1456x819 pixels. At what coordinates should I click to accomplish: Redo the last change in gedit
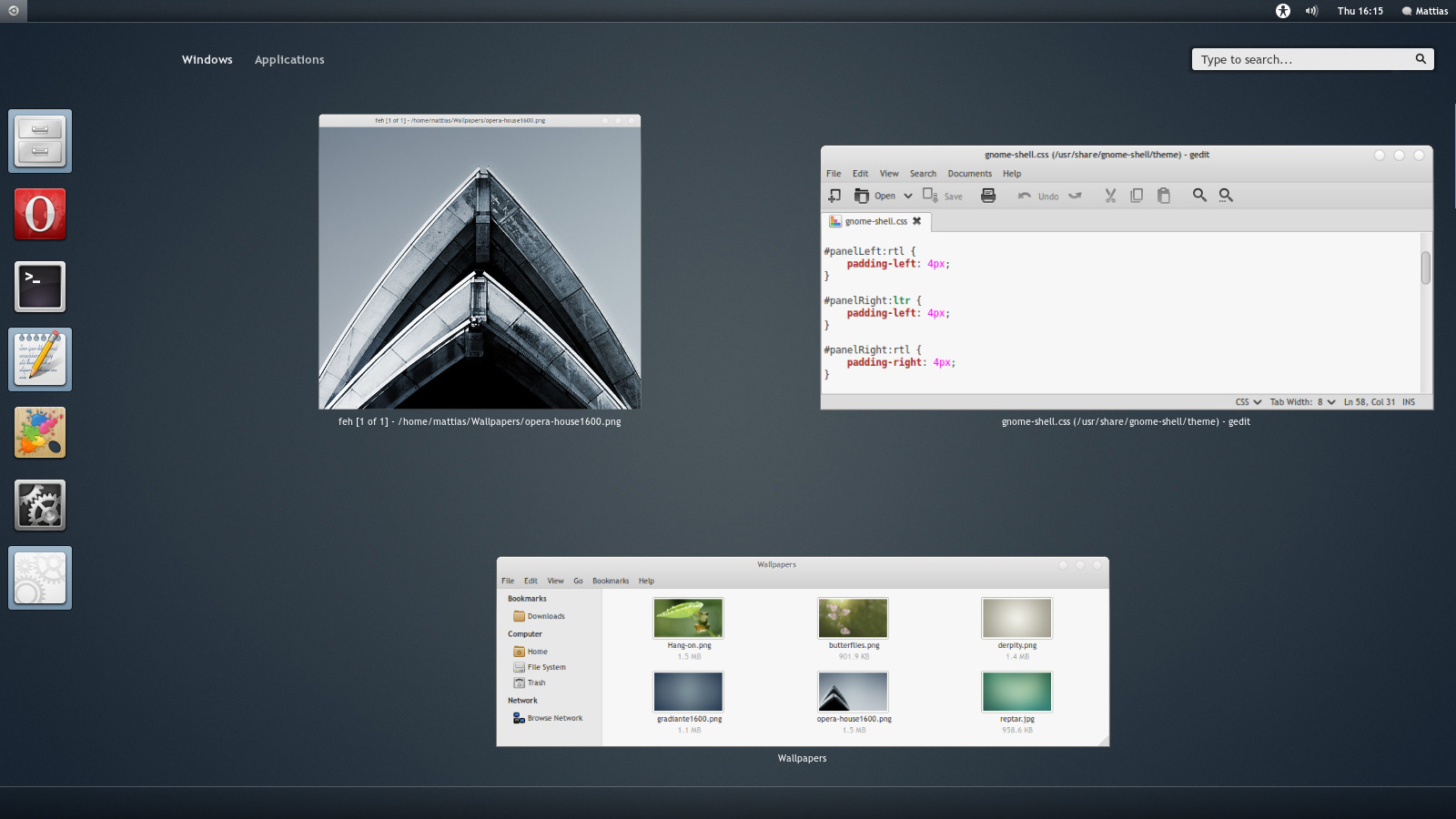[1076, 195]
